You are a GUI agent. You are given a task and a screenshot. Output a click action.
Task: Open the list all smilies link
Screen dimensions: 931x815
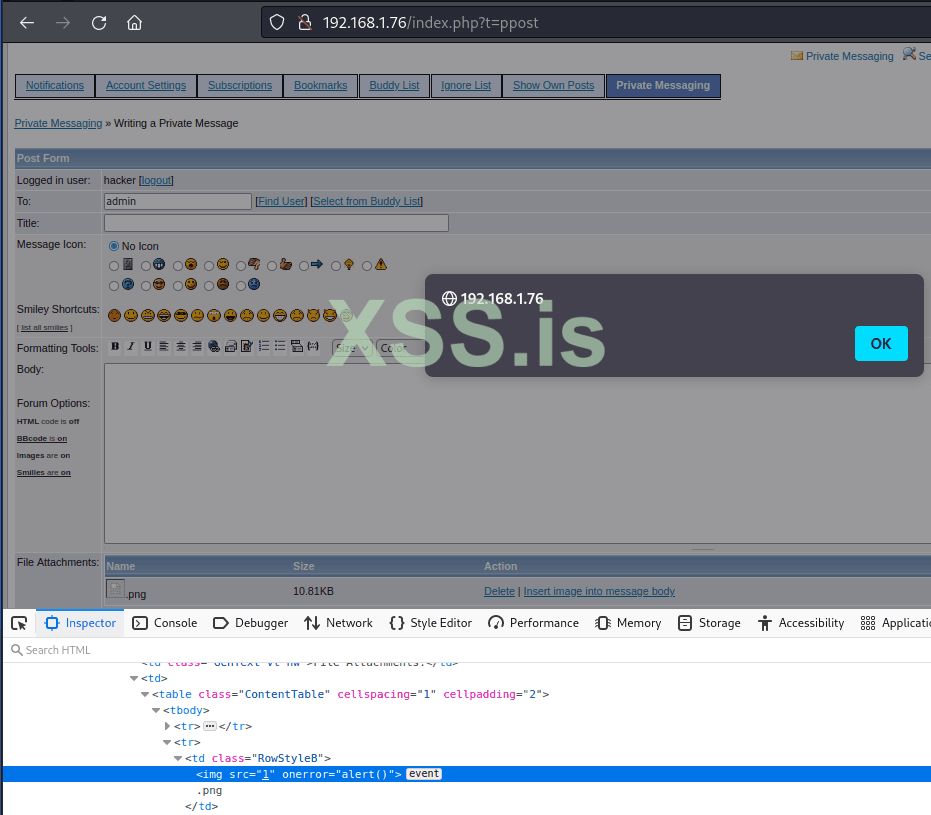(x=45, y=328)
